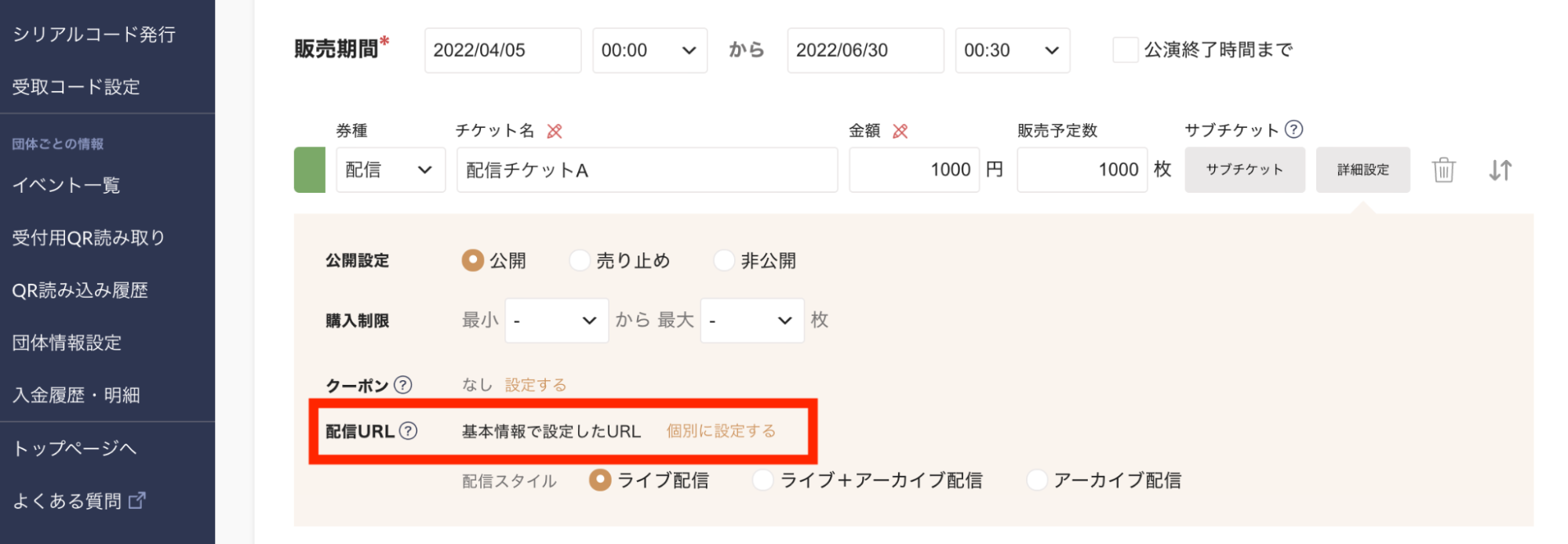Screen dimensions: 1568x544
Task: Click the pencil icon next to チケット名
Action: pos(555,131)
